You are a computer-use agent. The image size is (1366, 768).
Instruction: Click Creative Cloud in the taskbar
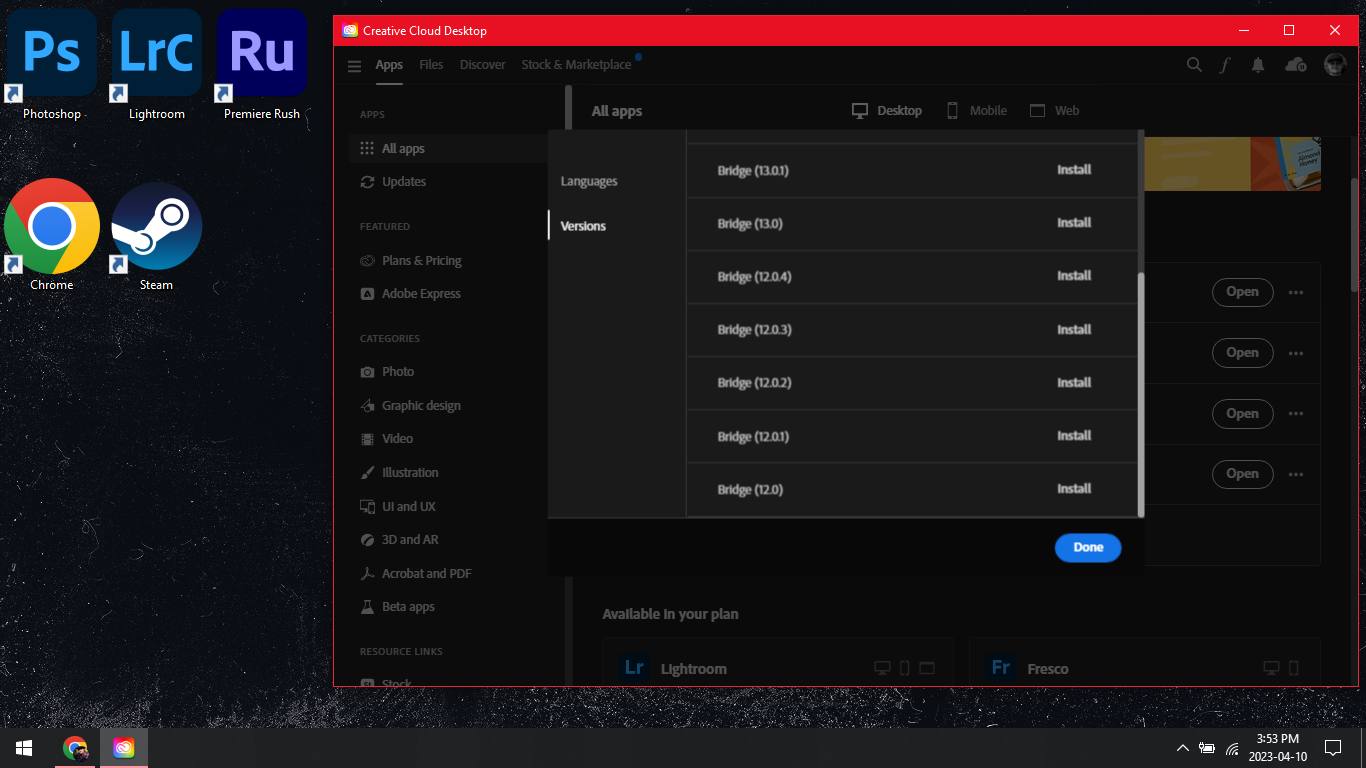124,748
